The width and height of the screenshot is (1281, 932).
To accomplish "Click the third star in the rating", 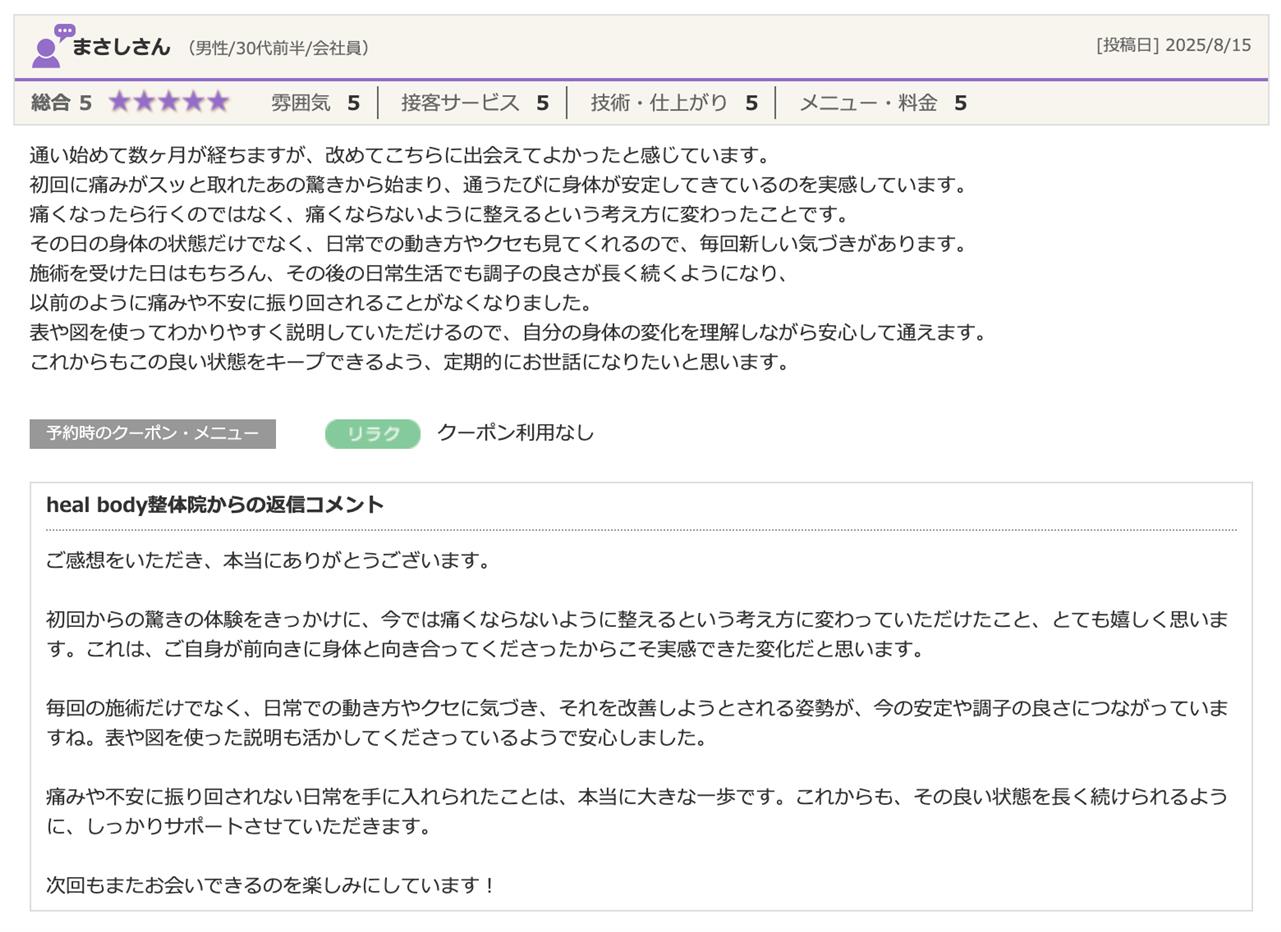I will click(x=169, y=102).
